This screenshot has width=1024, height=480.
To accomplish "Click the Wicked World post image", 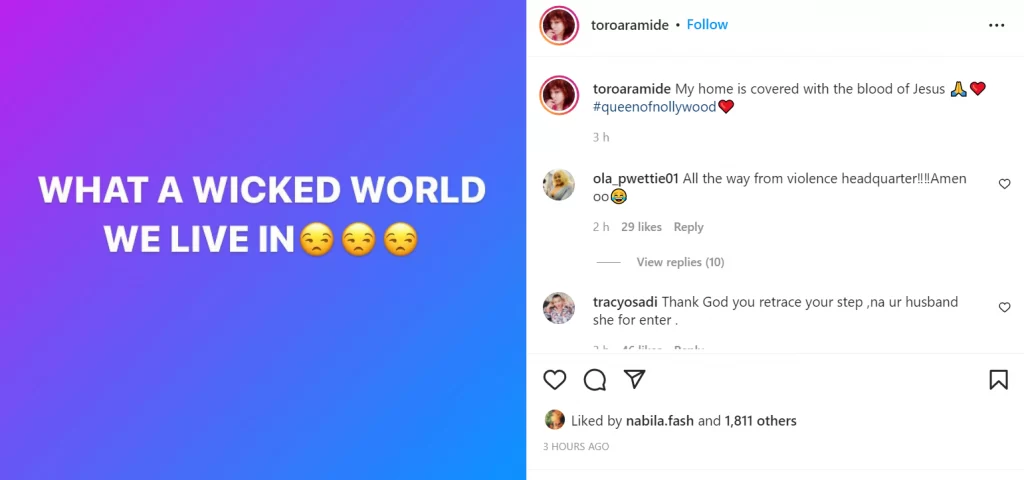I will click(x=263, y=240).
